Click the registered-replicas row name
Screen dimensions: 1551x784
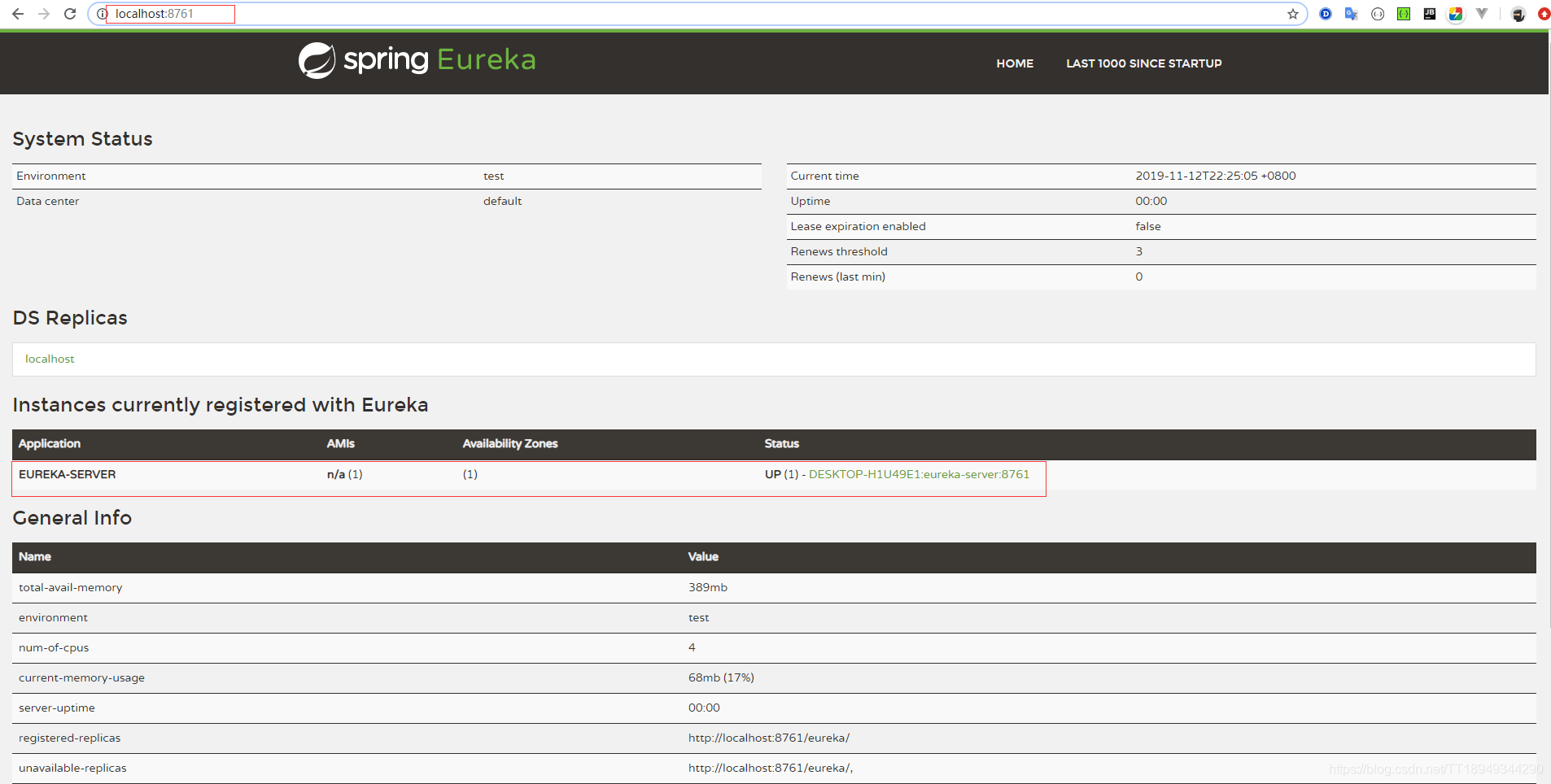(70, 738)
